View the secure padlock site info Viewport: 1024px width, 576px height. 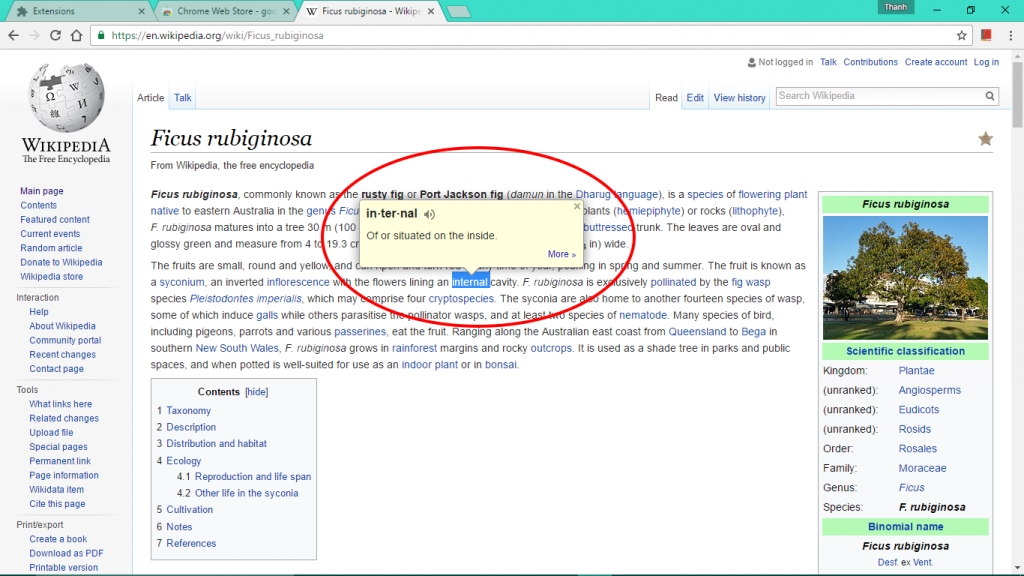pyautogui.click(x=101, y=35)
